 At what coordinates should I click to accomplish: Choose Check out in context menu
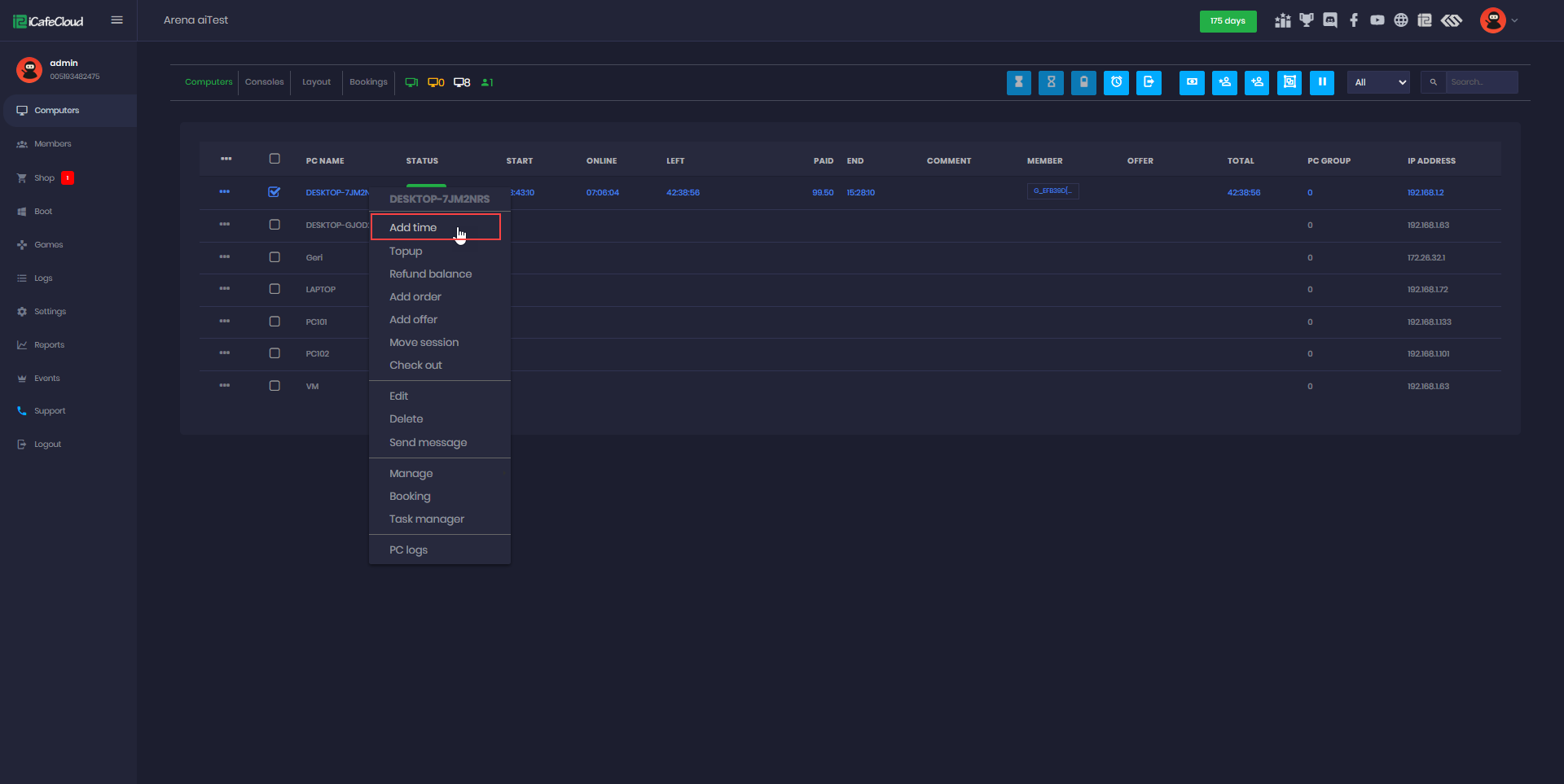(415, 366)
